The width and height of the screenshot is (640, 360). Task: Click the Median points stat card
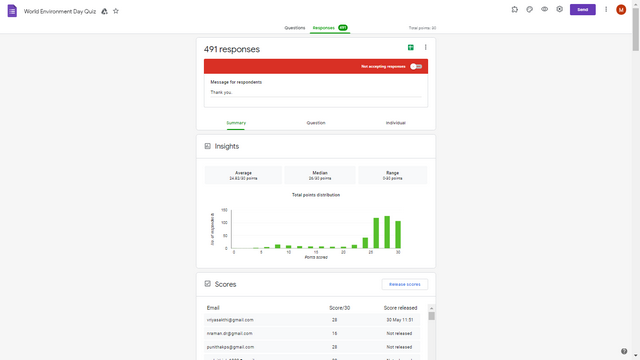tap(320, 175)
